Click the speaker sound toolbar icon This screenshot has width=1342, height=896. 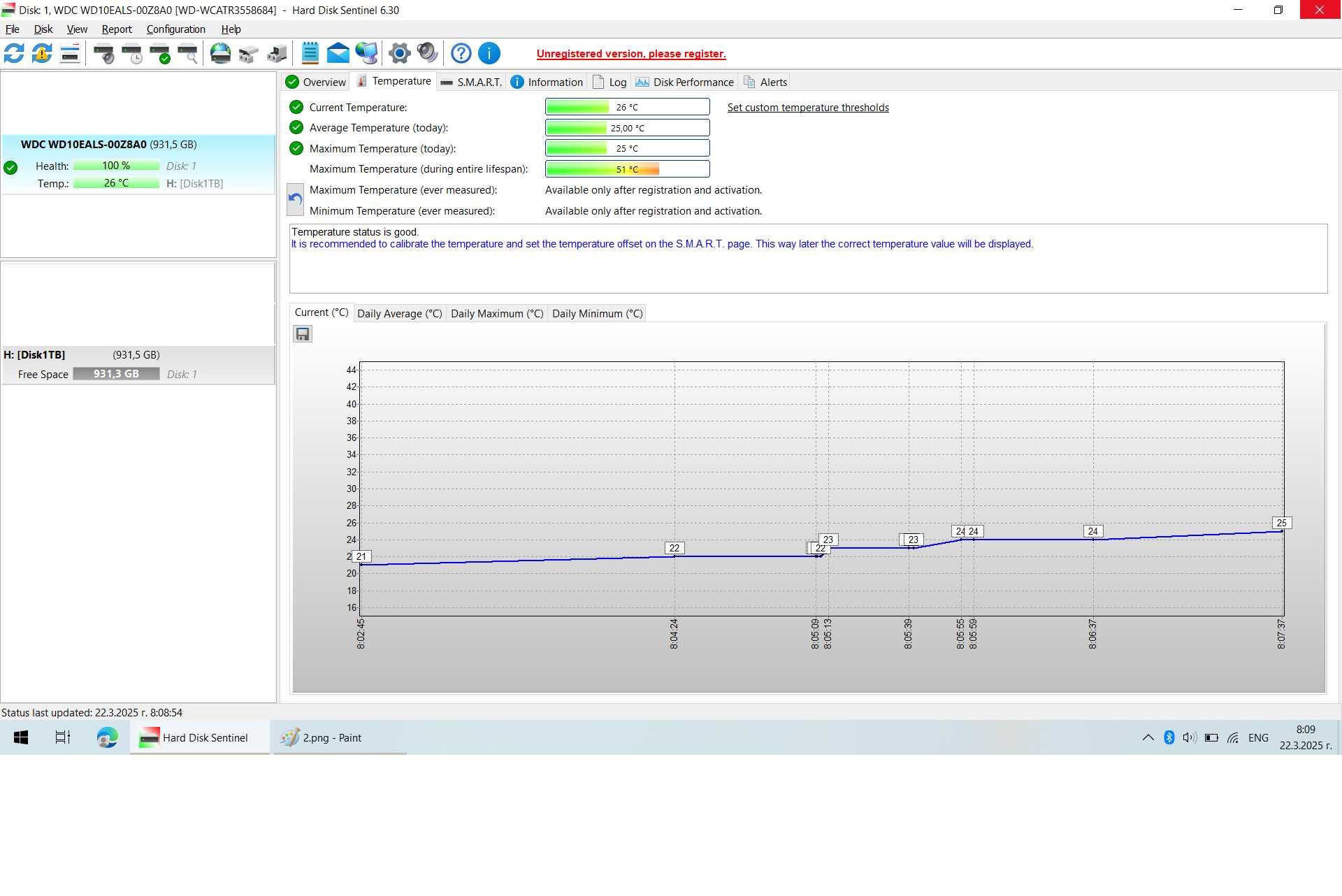point(428,53)
